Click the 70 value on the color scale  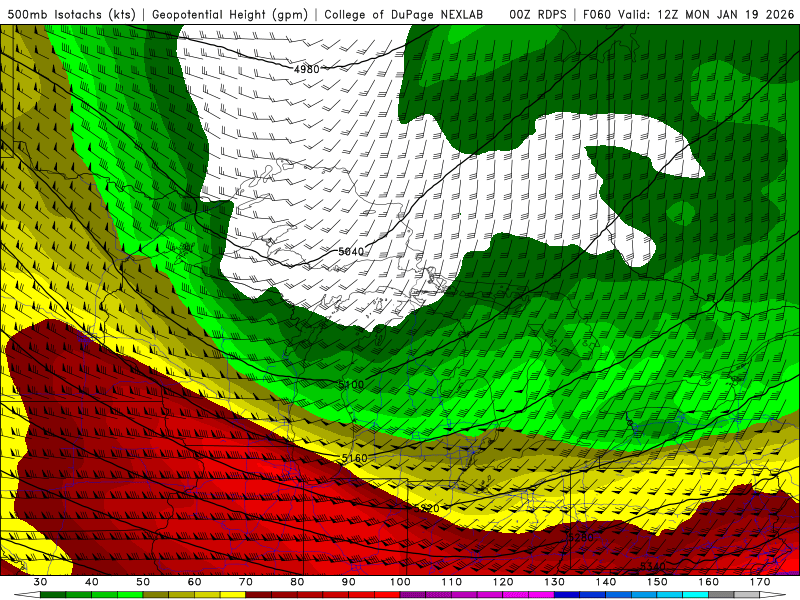point(246,582)
